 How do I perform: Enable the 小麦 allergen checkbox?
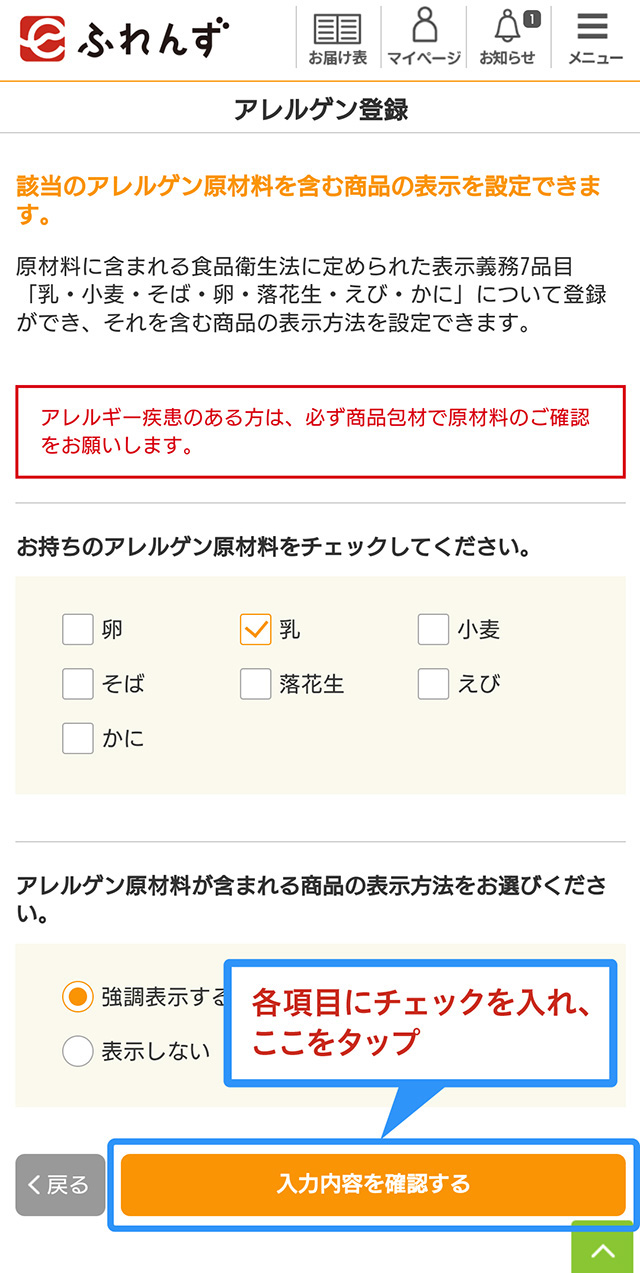[x=432, y=628]
